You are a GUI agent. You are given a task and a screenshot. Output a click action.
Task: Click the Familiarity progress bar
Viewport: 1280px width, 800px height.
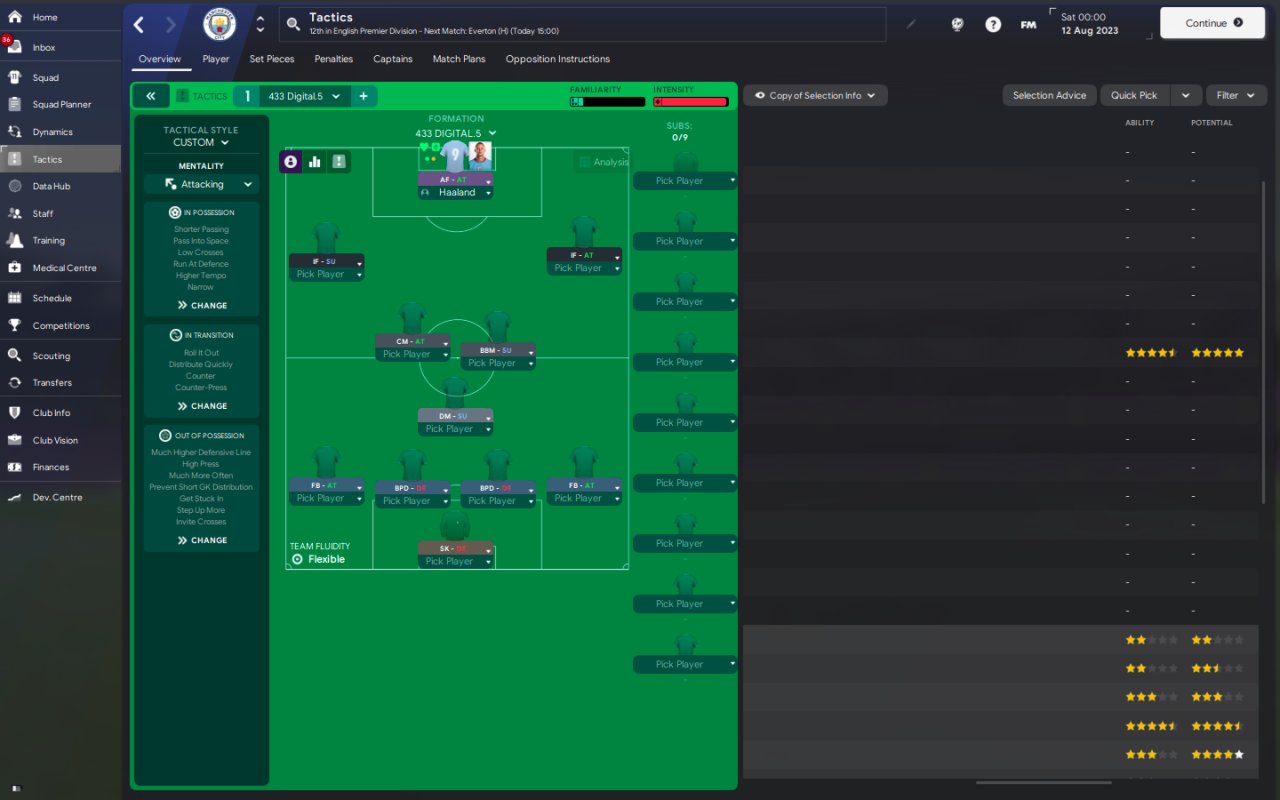tap(608, 101)
